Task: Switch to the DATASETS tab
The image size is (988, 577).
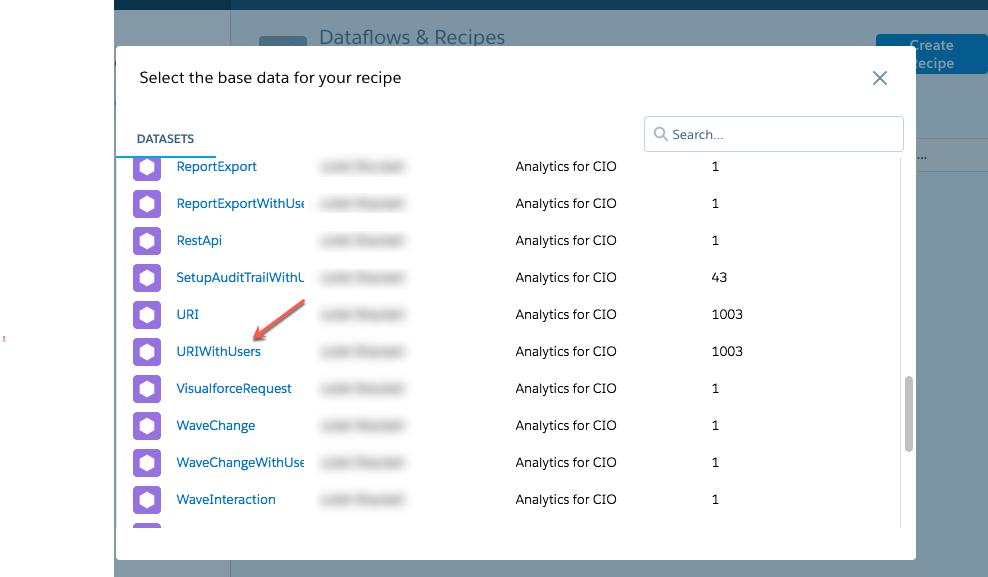Action: coord(166,139)
